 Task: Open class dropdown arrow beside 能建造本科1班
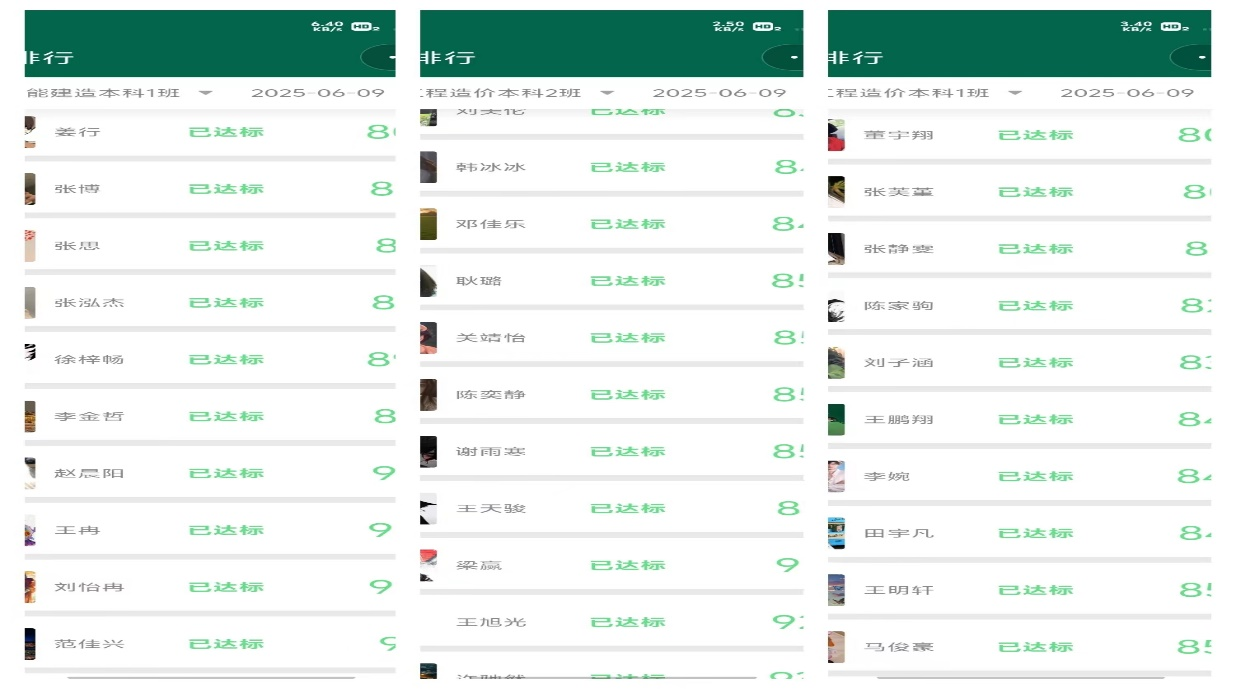(206, 93)
